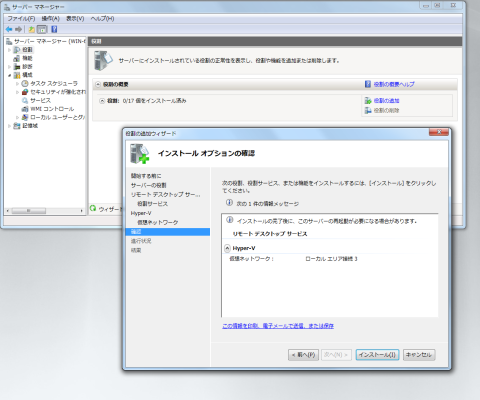Viewport: 480px width, 400px height.
Task: Click the 役割の削除 icon
Action: point(368,110)
